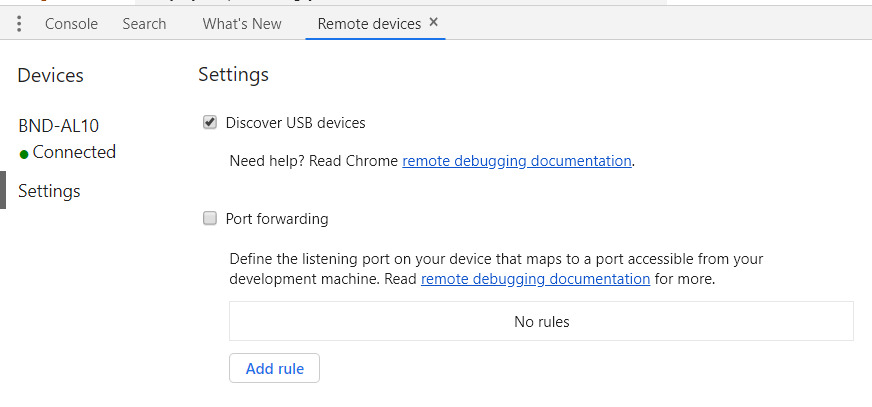This screenshot has height=407, width=872.
Task: Click the Devices sidebar heading
Action: tap(51, 75)
